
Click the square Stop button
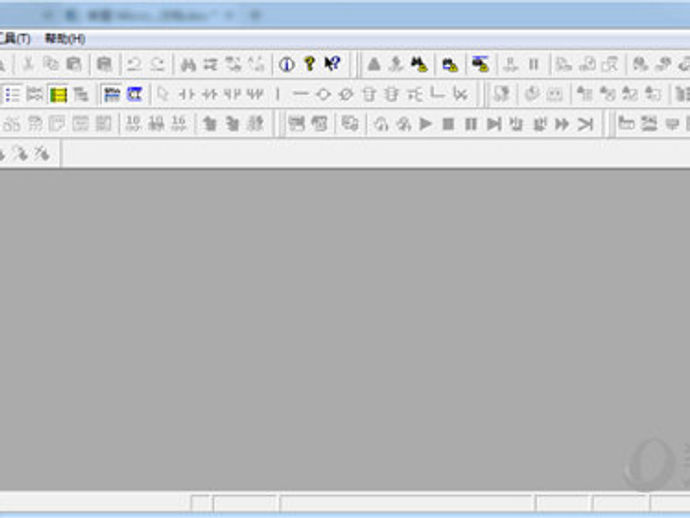coord(448,124)
